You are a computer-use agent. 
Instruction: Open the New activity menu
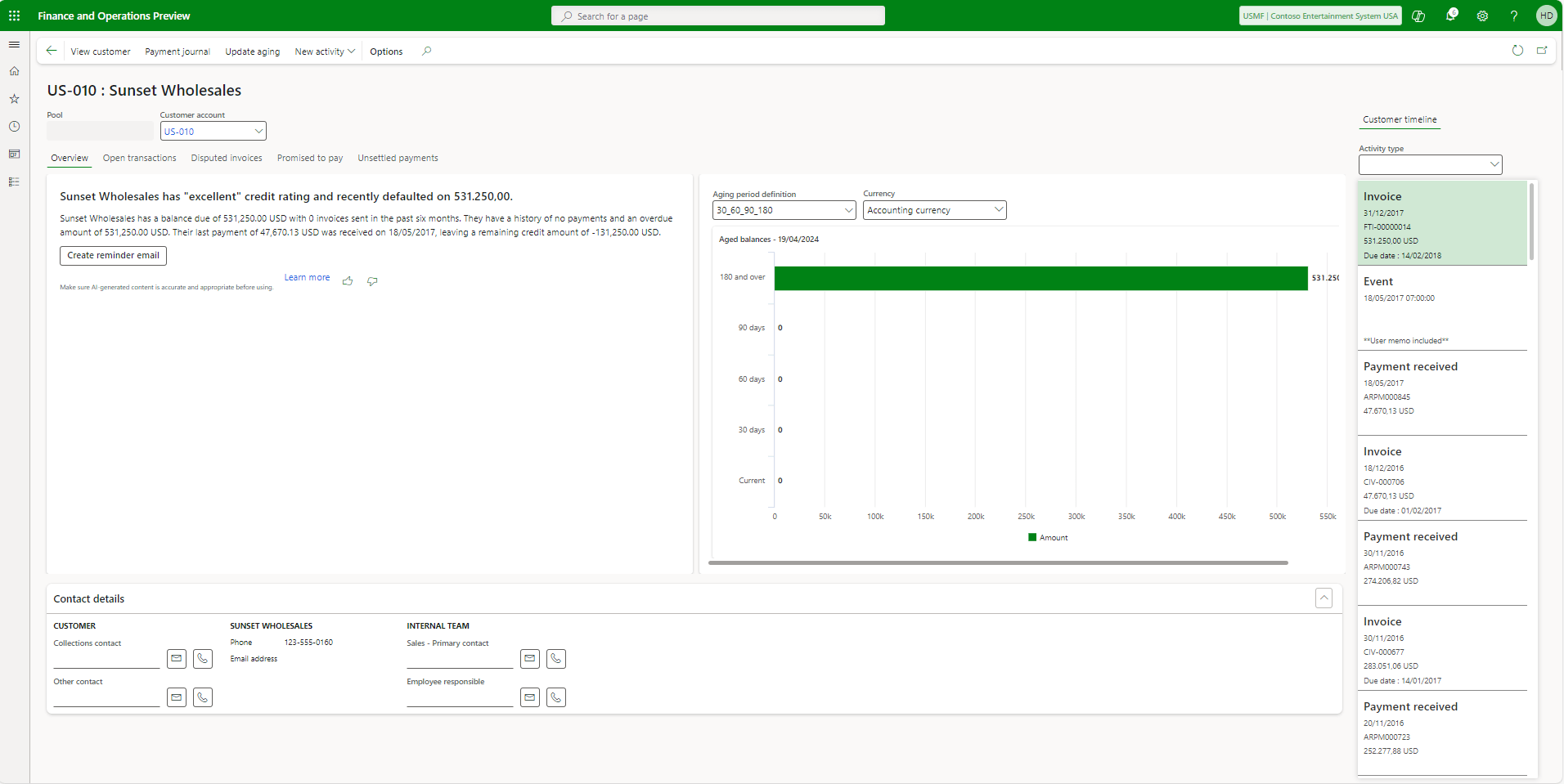click(325, 52)
